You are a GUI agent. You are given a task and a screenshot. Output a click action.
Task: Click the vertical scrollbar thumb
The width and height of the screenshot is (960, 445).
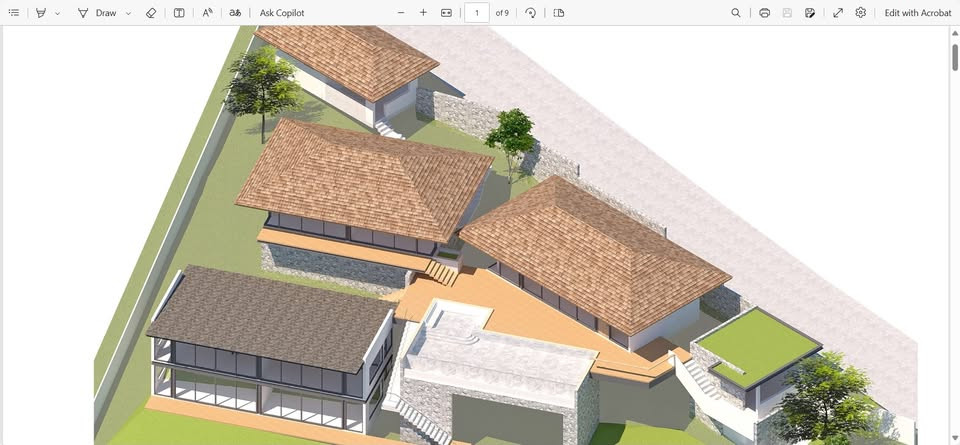click(955, 57)
